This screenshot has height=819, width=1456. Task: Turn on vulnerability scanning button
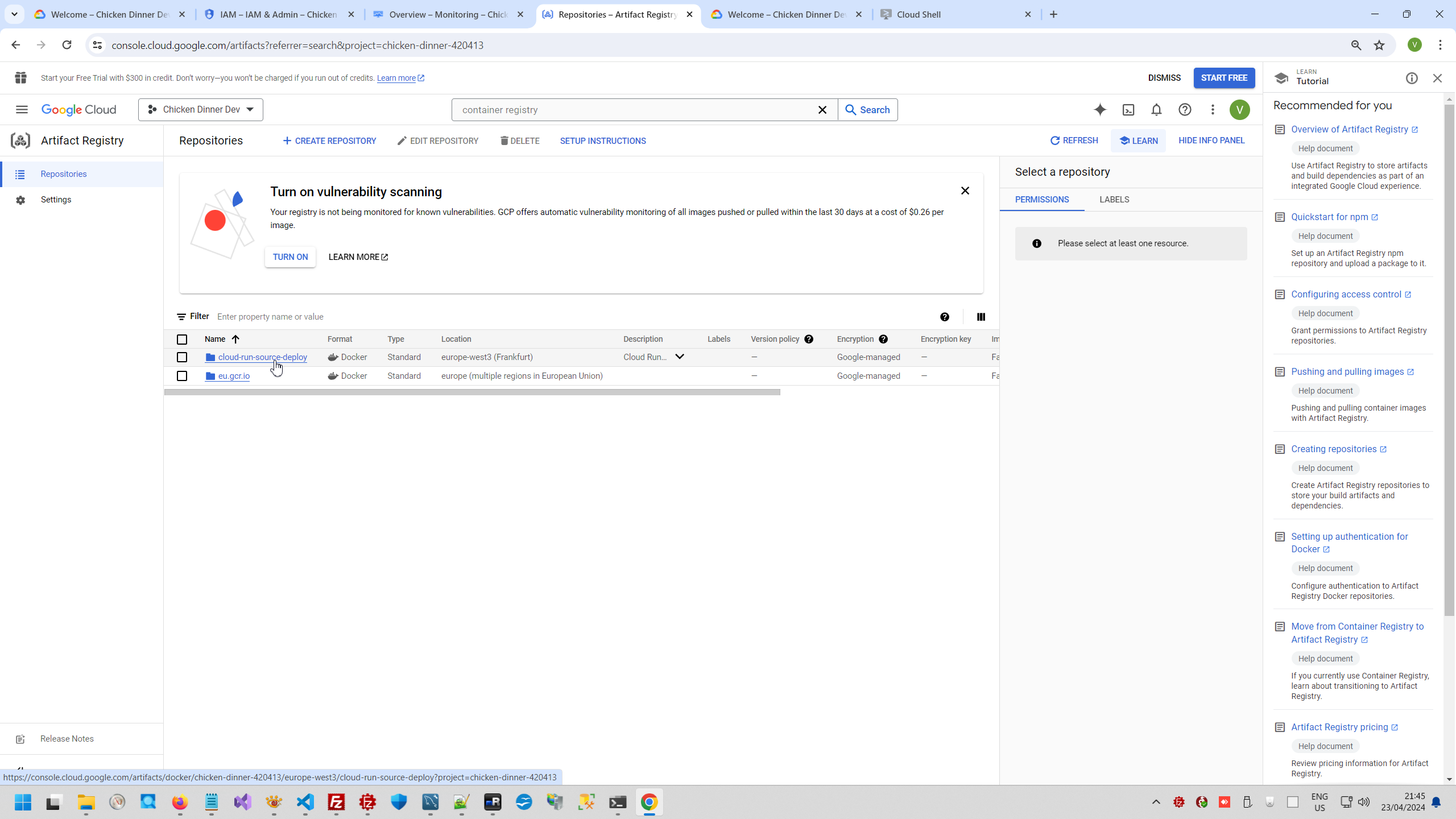290,257
